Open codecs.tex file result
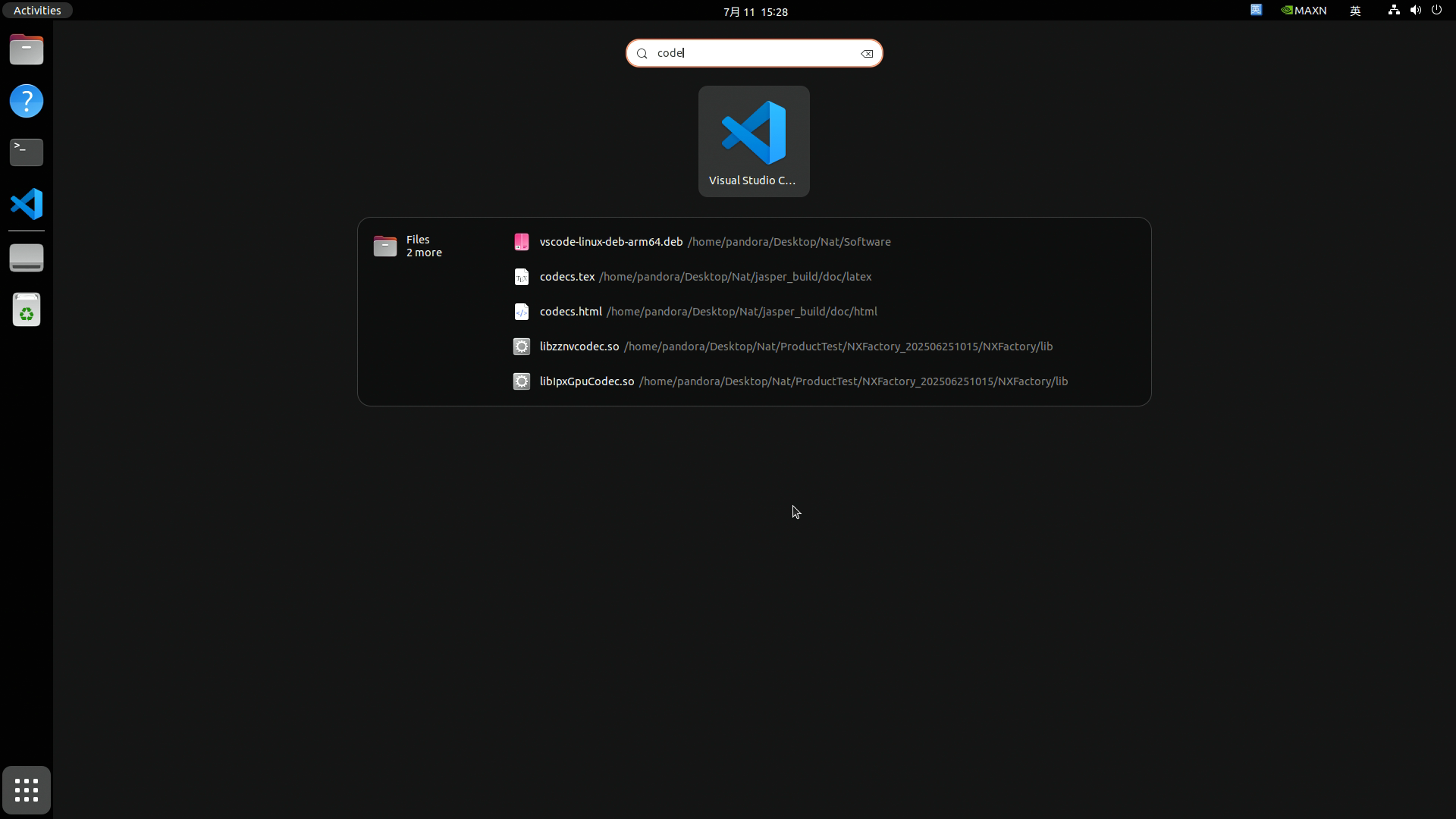 pyautogui.click(x=567, y=277)
